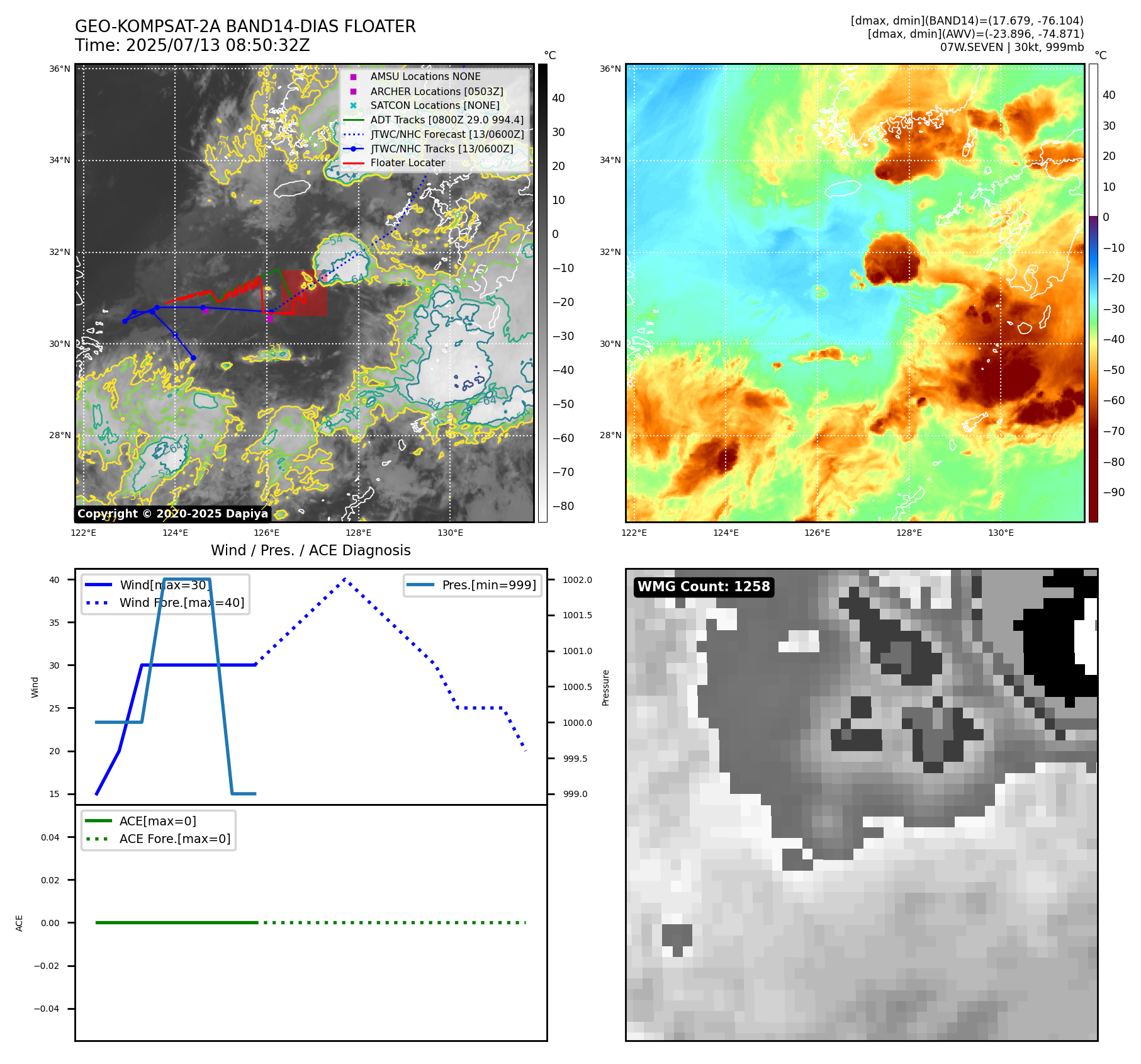Click the AWV dmax, dmin values line
The width and height of the screenshot is (1141, 1064).
pyautogui.click(x=975, y=34)
